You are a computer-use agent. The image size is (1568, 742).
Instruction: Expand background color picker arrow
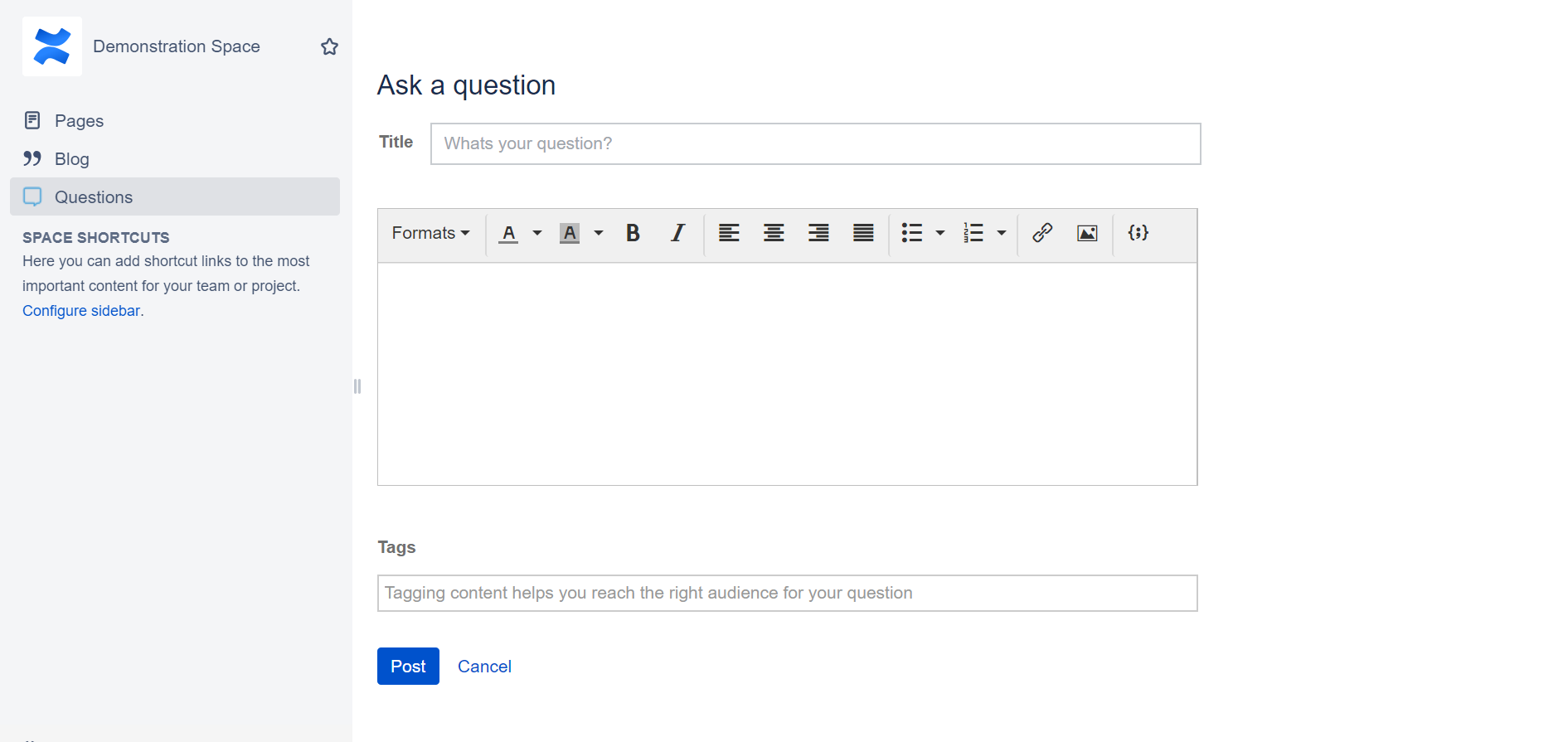pos(599,233)
